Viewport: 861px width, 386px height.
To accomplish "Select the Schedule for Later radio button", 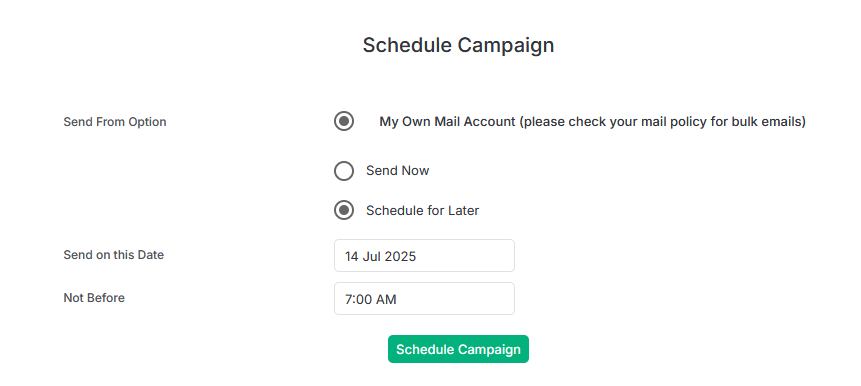I will pyautogui.click(x=344, y=210).
